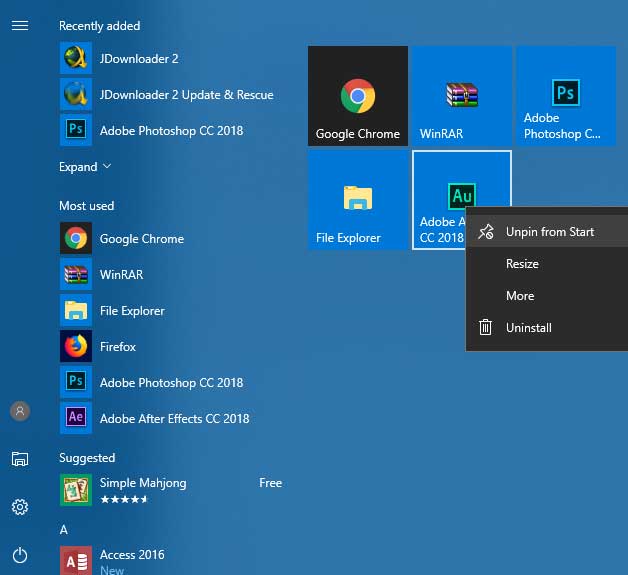The height and width of the screenshot is (575, 628).
Task: Click WinRAR icon in Most used list
Action: pos(76,274)
